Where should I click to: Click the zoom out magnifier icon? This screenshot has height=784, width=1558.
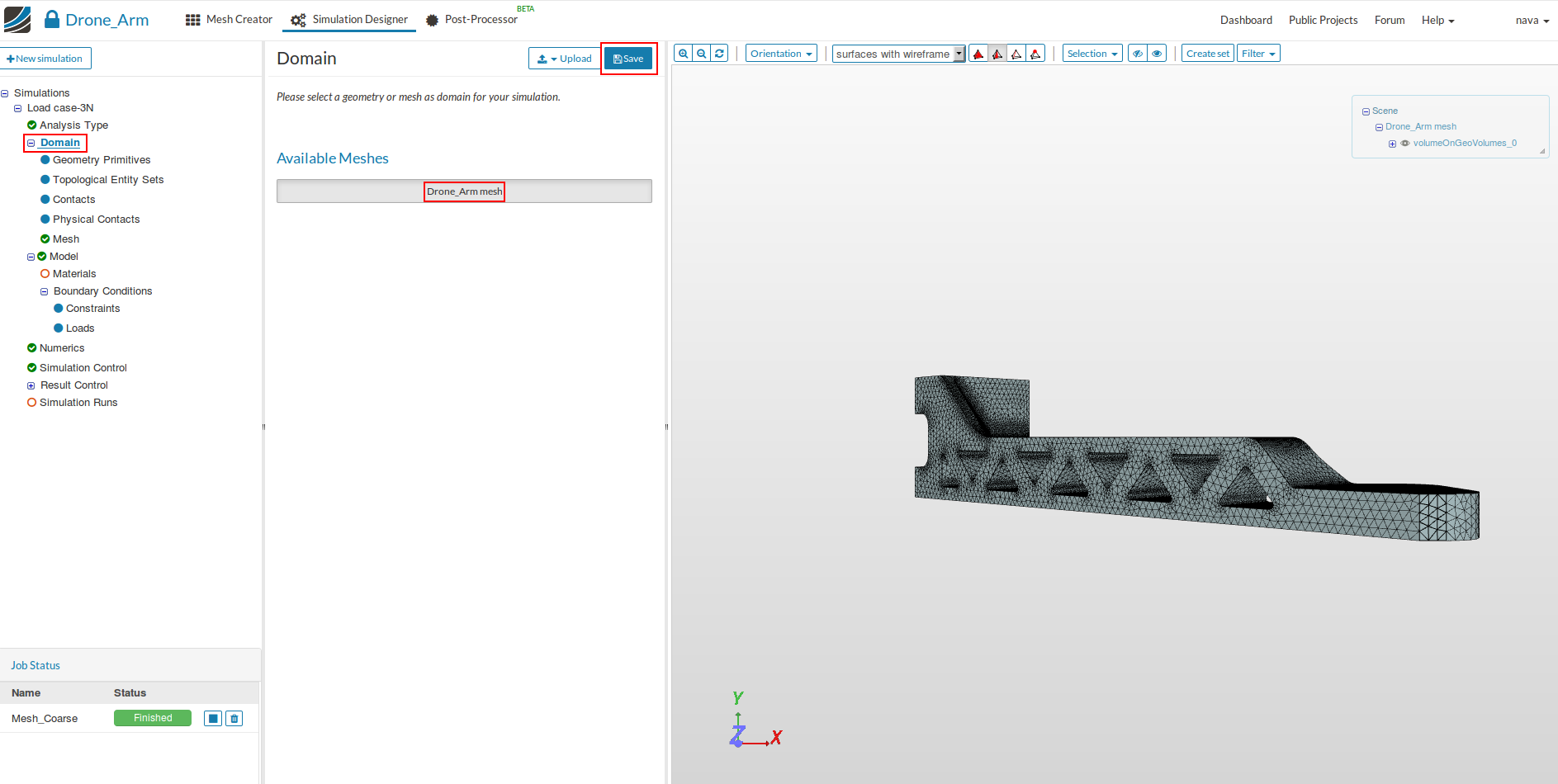(x=701, y=54)
